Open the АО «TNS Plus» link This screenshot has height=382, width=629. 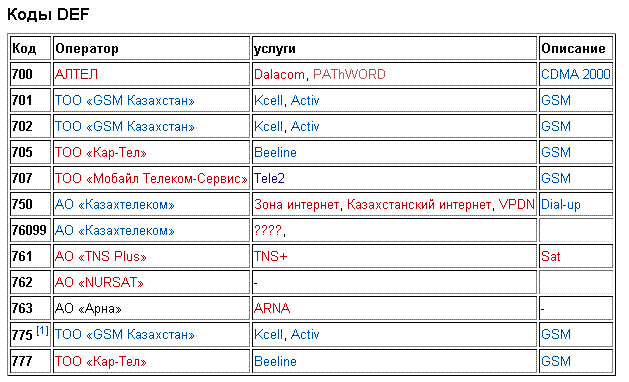coord(101,256)
